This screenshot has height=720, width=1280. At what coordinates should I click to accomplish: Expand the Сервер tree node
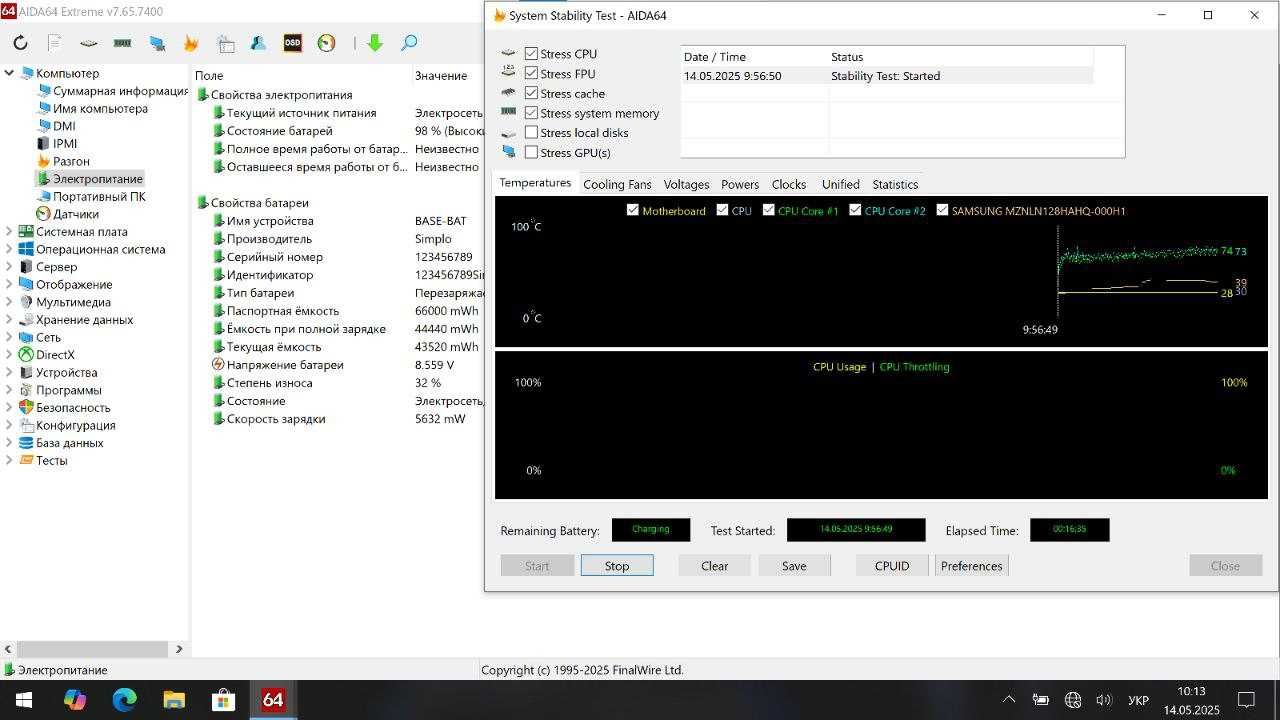pos(9,267)
